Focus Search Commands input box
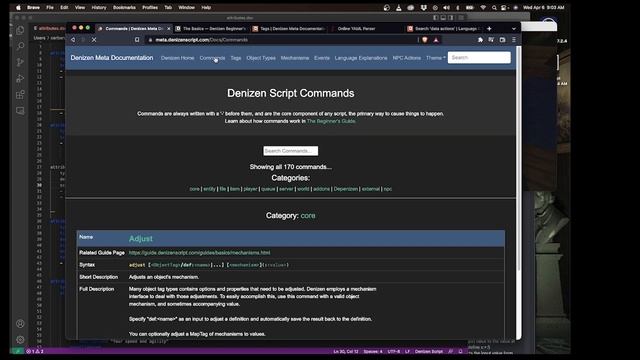The width and height of the screenshot is (640, 360). (291, 151)
